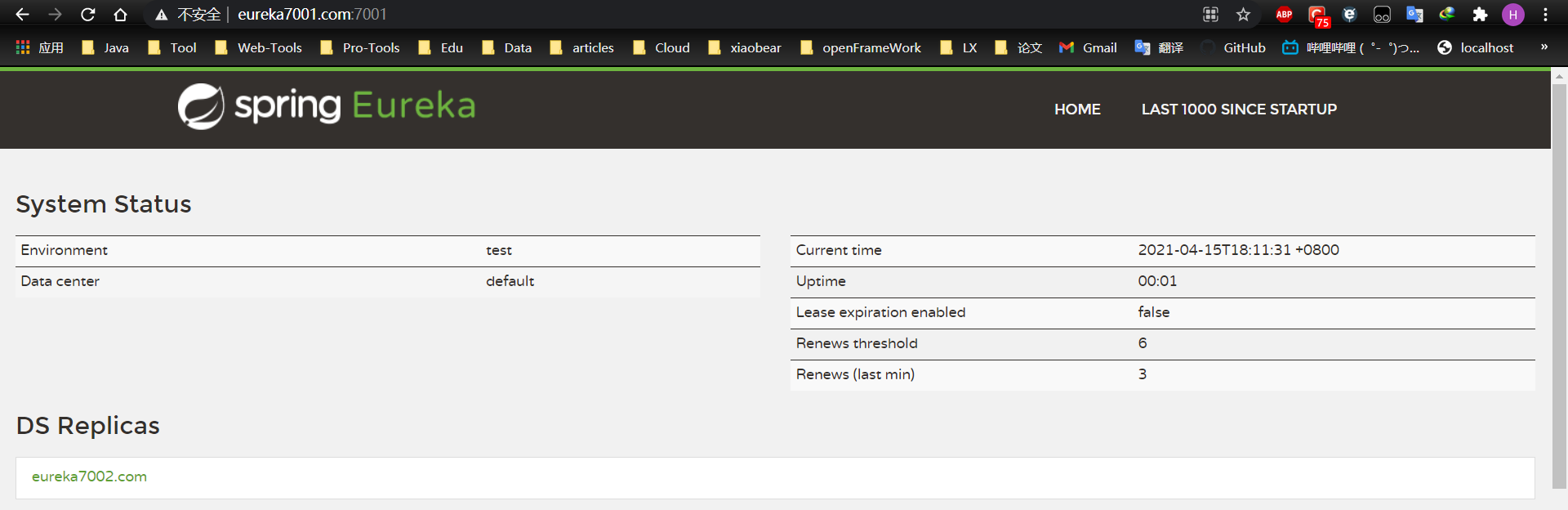Open the Data bookmark folder
Image resolution: width=1568 pixels, height=510 pixels.
click(x=507, y=47)
